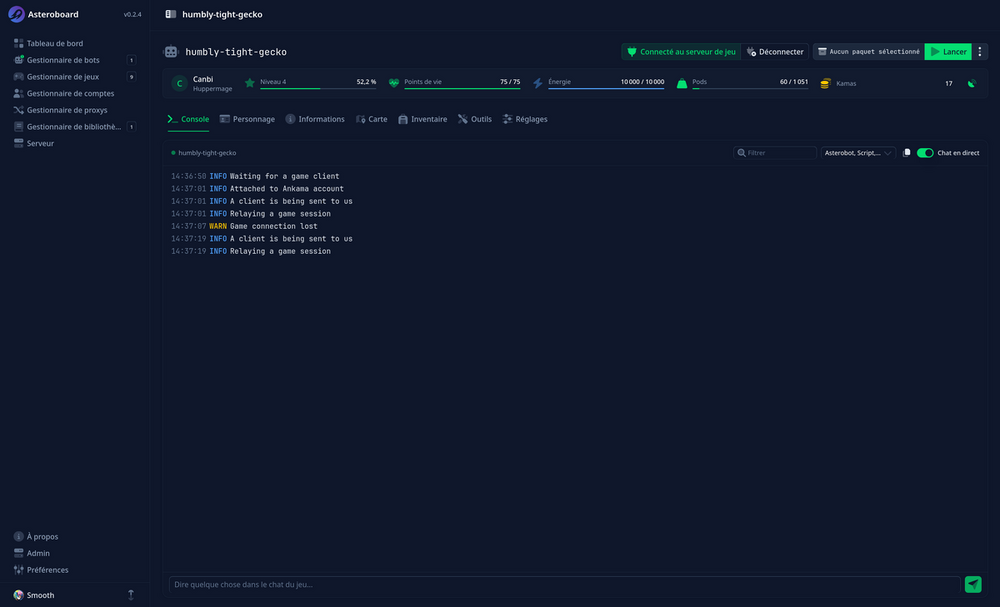Open the Réglages tab
The image size is (1000, 607).
(x=525, y=119)
